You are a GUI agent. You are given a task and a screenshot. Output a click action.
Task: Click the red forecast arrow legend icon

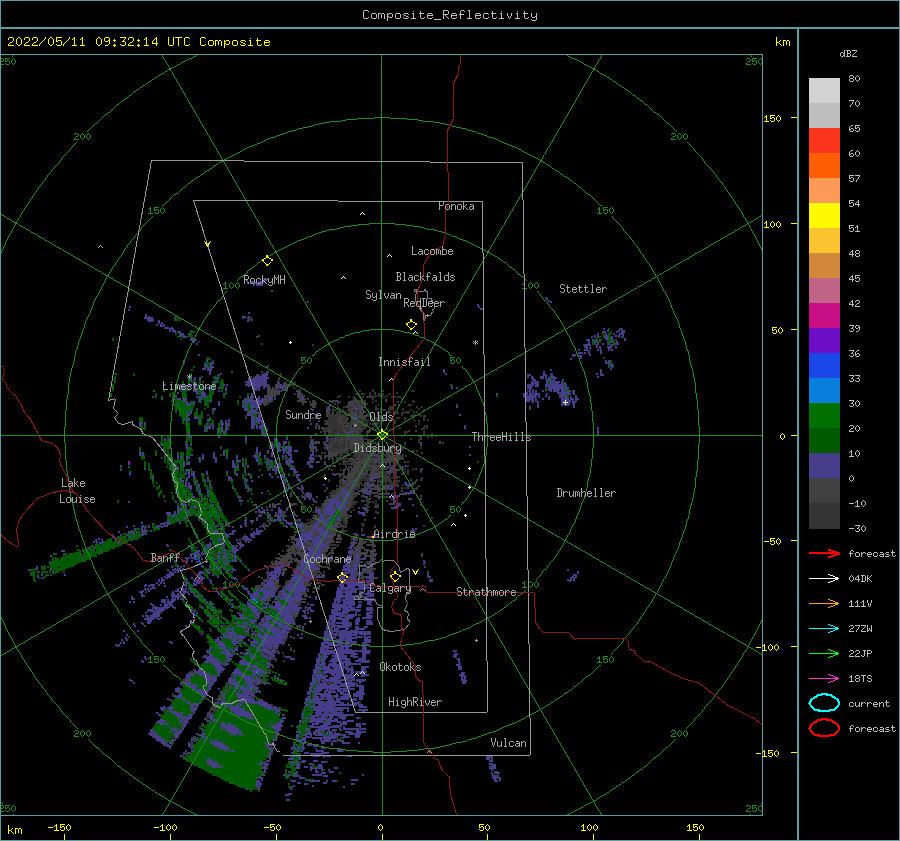(x=824, y=553)
